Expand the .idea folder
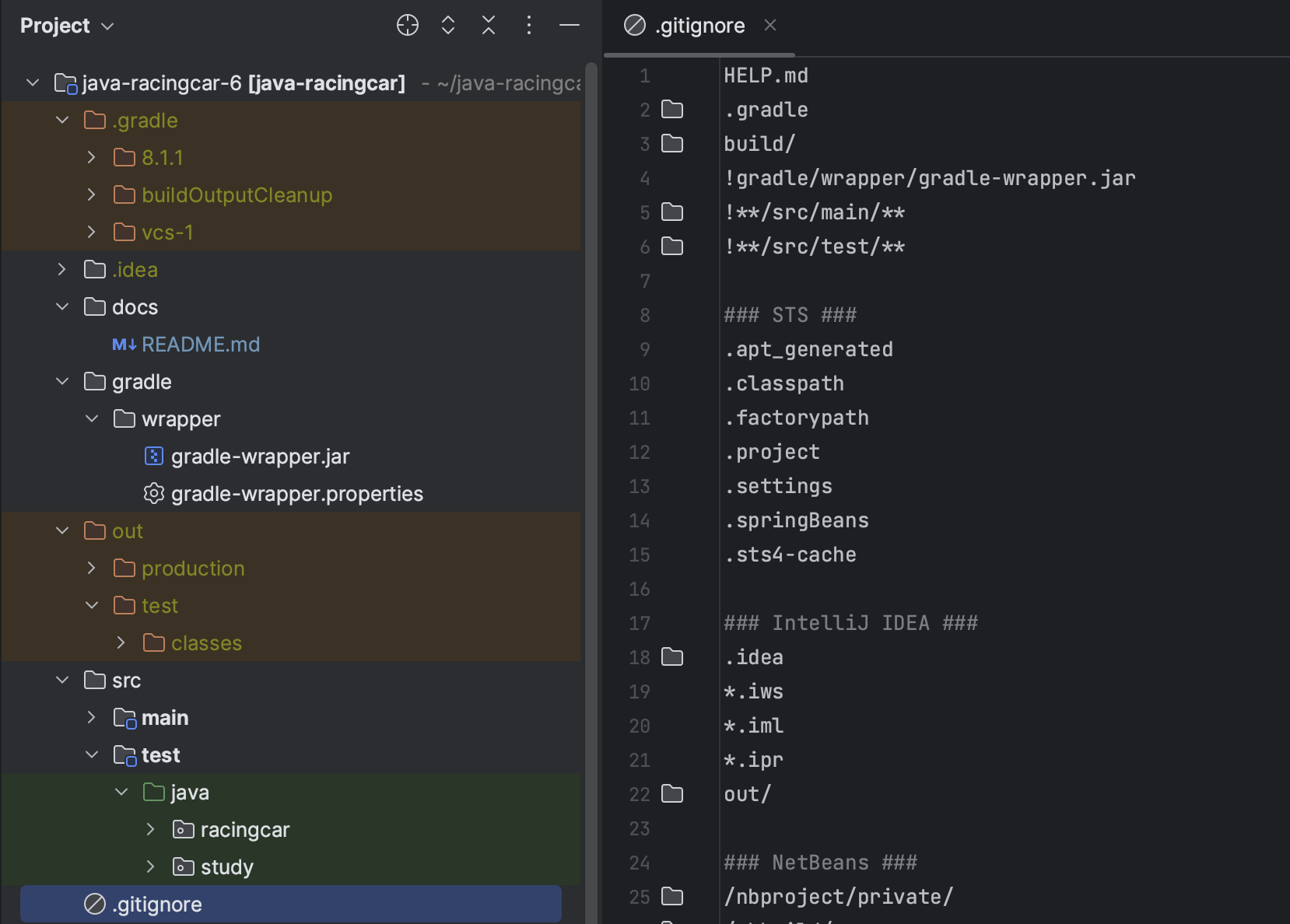This screenshot has height=924, width=1290. click(x=62, y=269)
